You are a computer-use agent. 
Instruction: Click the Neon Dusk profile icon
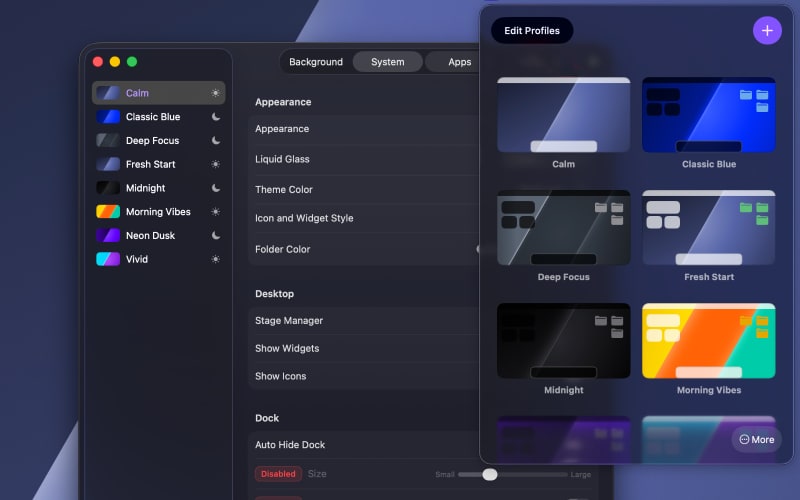(x=108, y=236)
